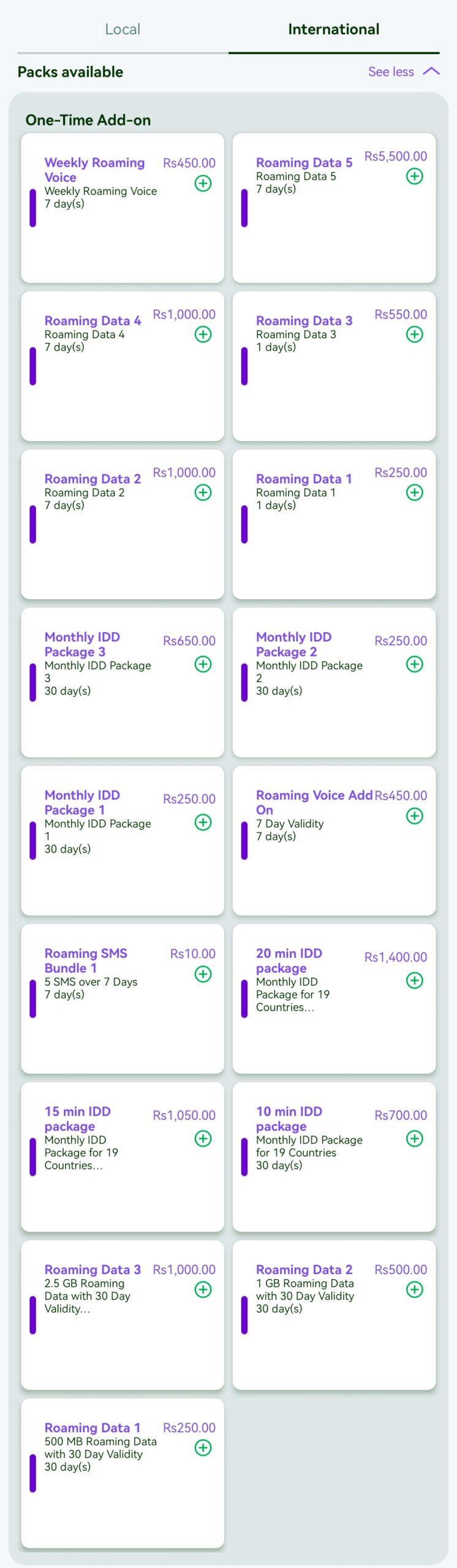Collapse packs list with the chevron arrow
Viewport: 457px width, 1568px height.
coord(431,72)
